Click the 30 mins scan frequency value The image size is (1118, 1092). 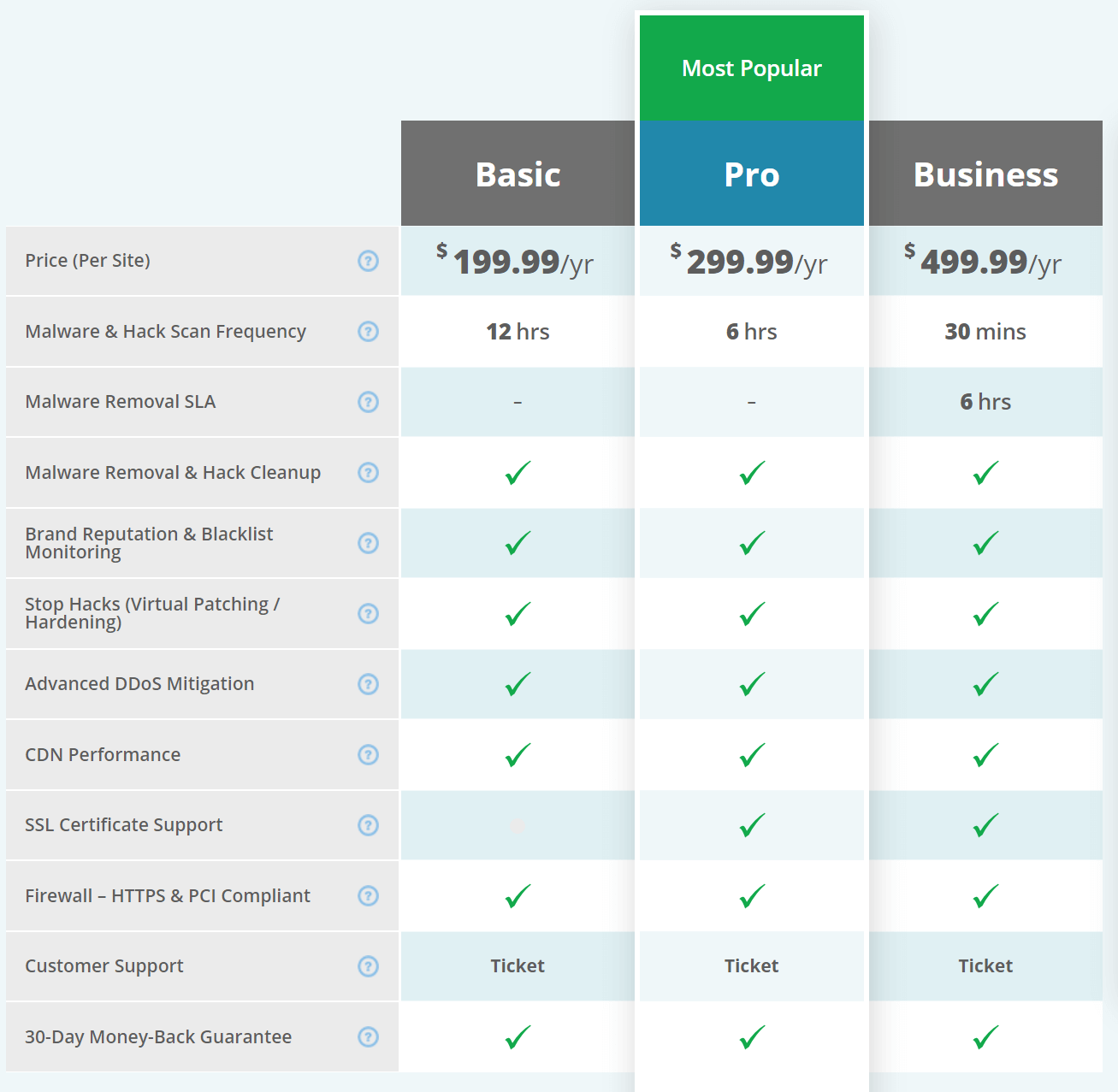click(x=985, y=332)
